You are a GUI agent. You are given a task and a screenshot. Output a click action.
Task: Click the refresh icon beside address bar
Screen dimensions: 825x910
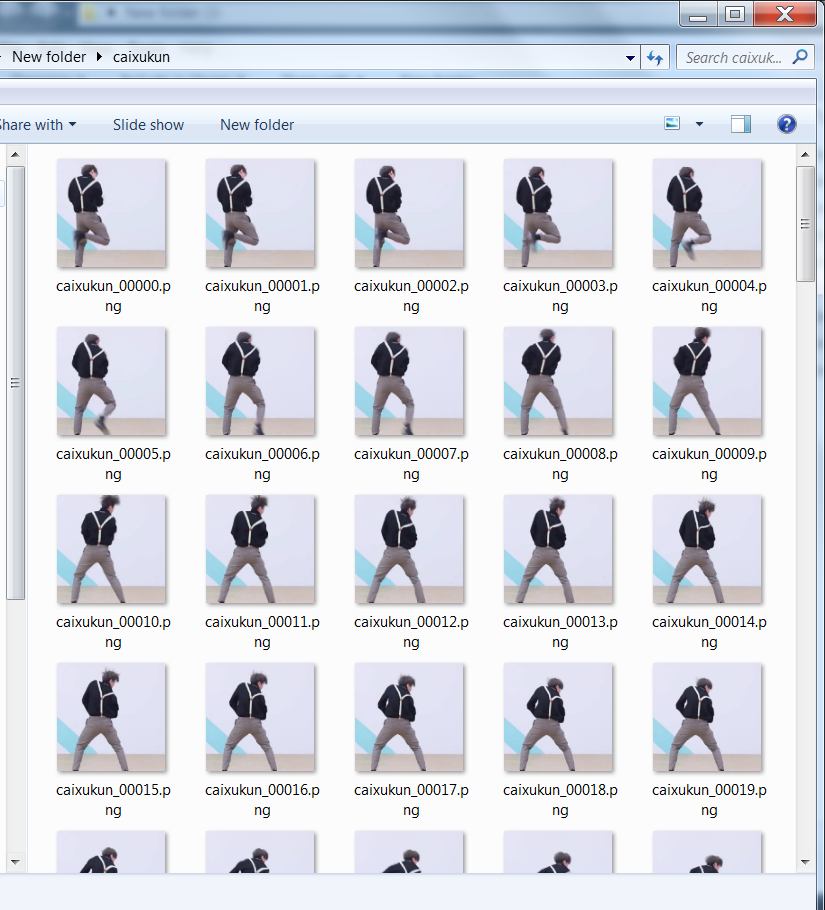[x=655, y=57]
